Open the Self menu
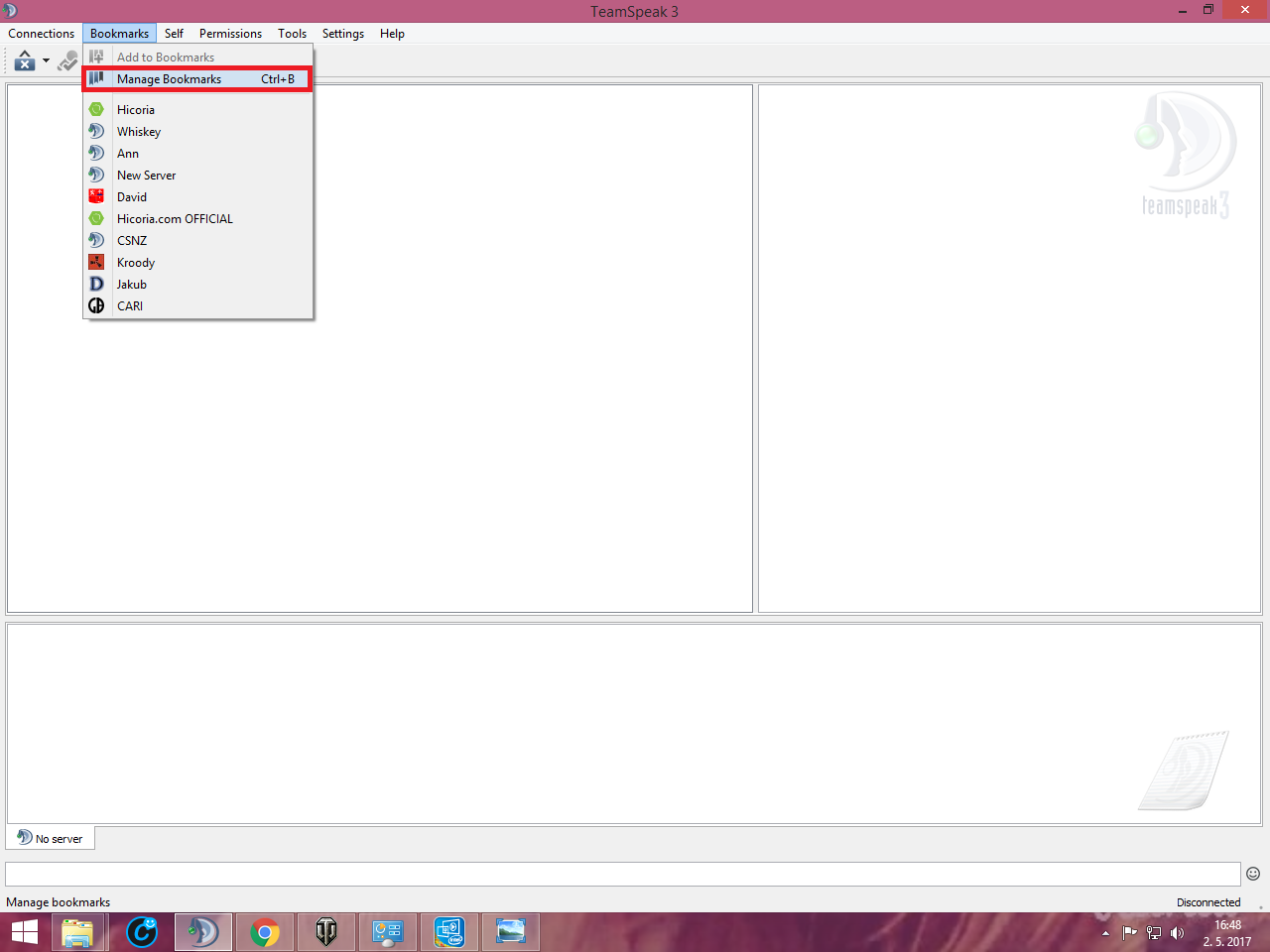The height and width of the screenshot is (952, 1270). click(x=174, y=34)
